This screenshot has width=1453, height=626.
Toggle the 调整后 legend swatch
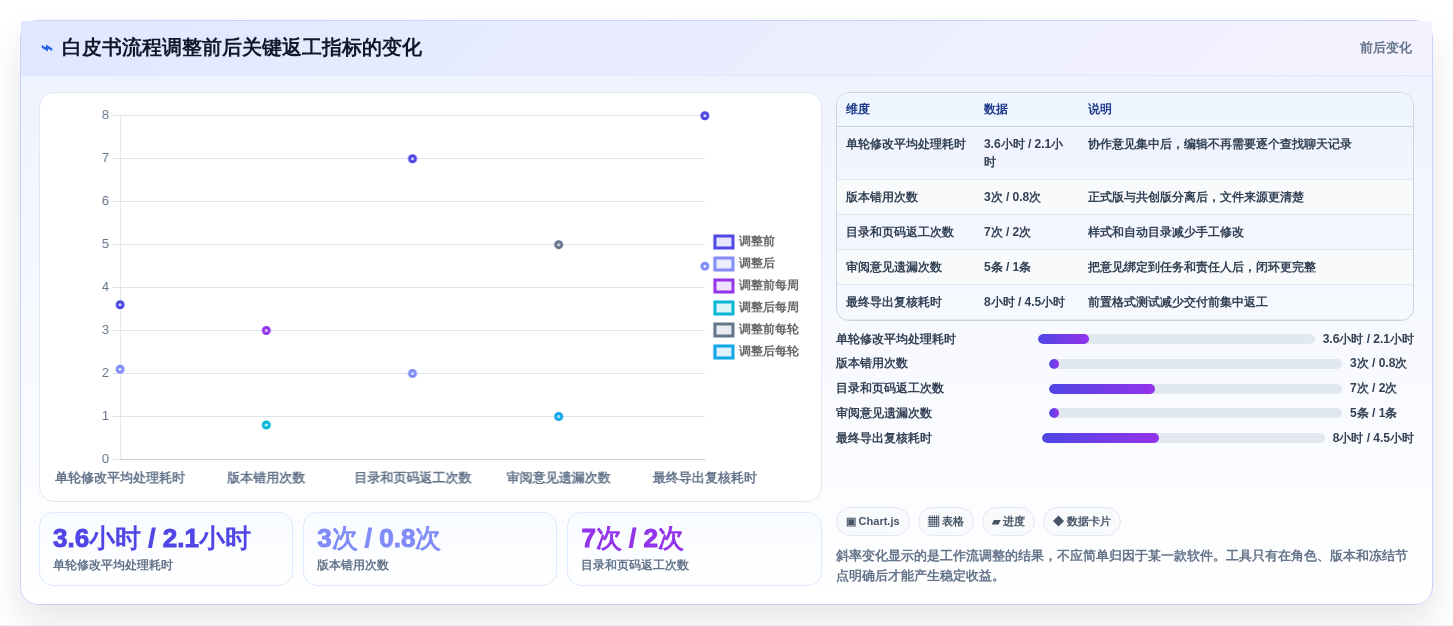tap(724, 264)
